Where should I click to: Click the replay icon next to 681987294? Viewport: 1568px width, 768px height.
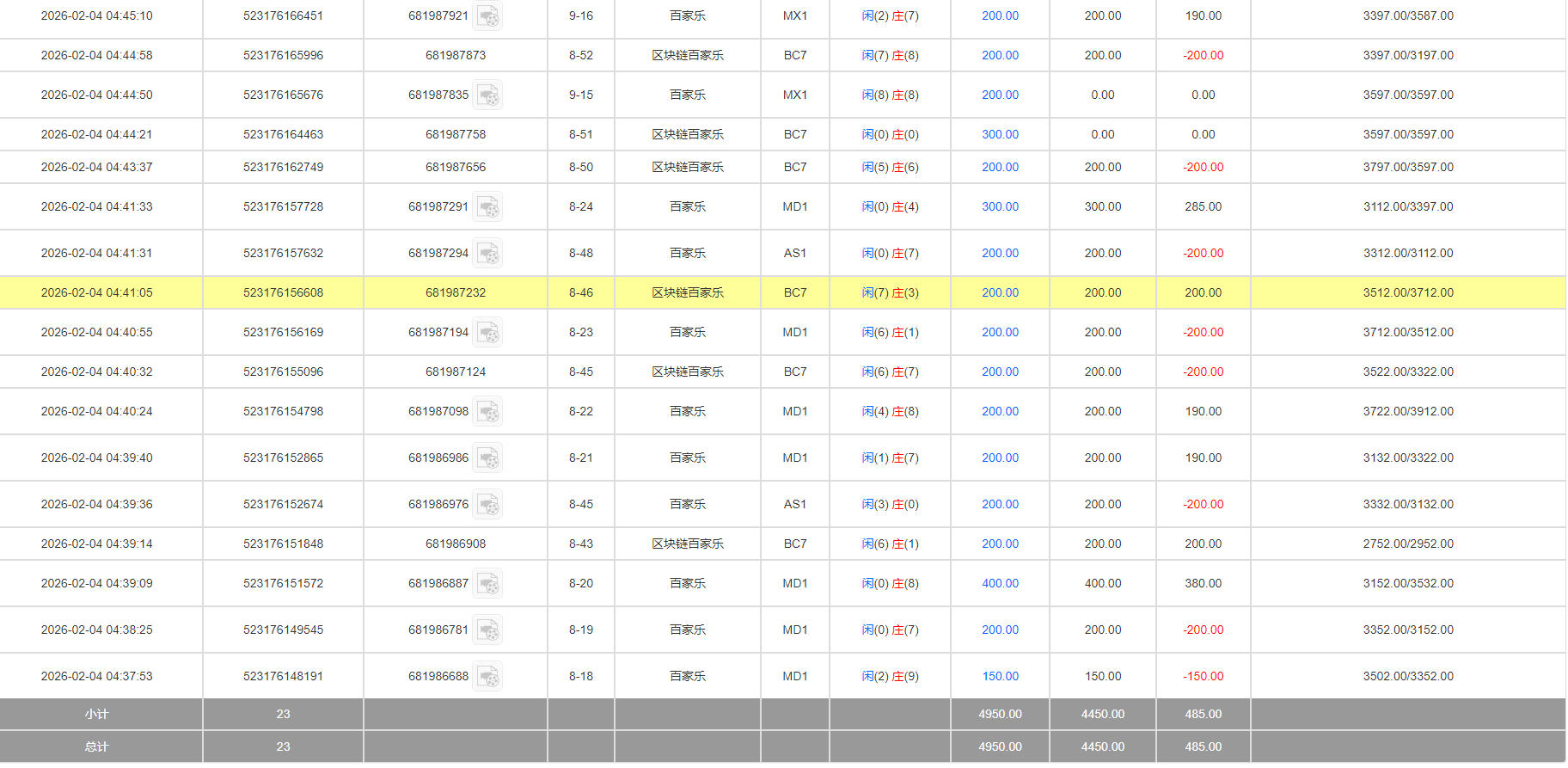pos(487,254)
